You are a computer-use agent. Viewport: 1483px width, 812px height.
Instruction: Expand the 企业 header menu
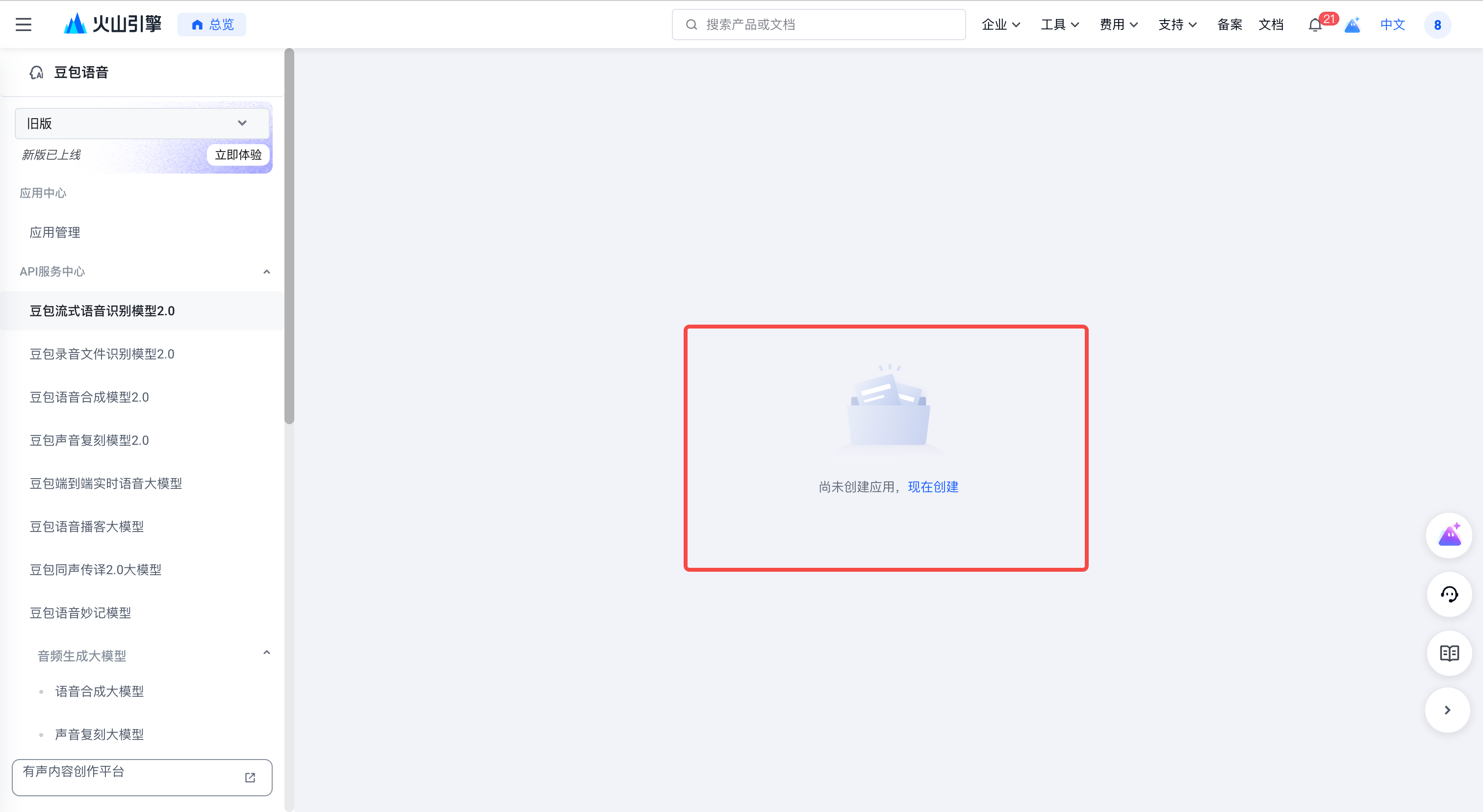pos(1000,25)
